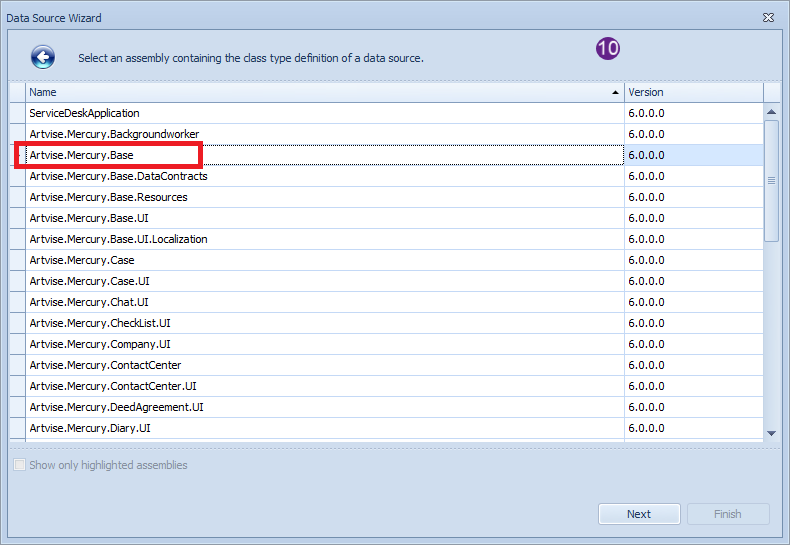Click the vertical scrollbar thumb

pyautogui.click(x=771, y=181)
